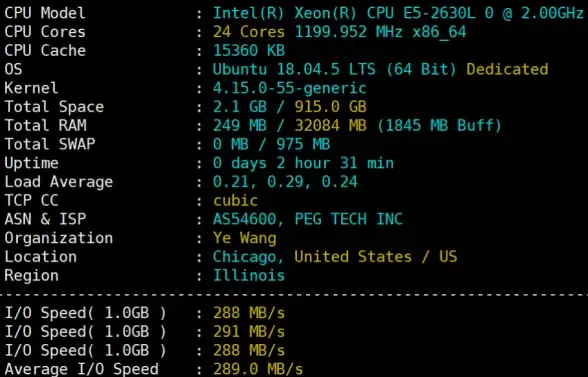Click the 915.0 GB total space value
588x377 pixels.
point(330,107)
